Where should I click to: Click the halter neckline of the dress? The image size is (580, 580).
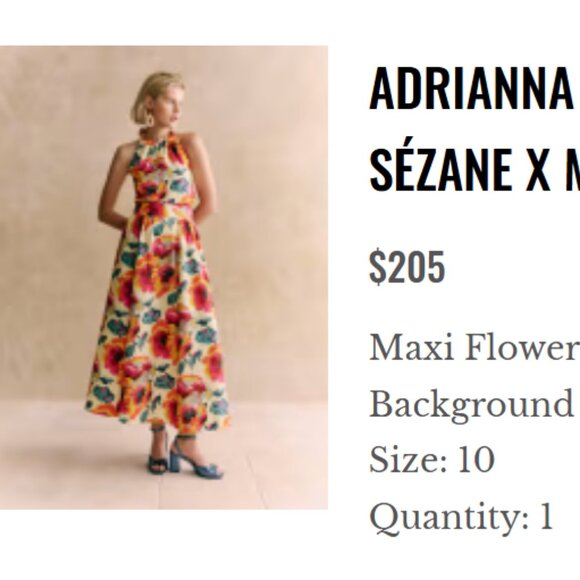[162, 138]
